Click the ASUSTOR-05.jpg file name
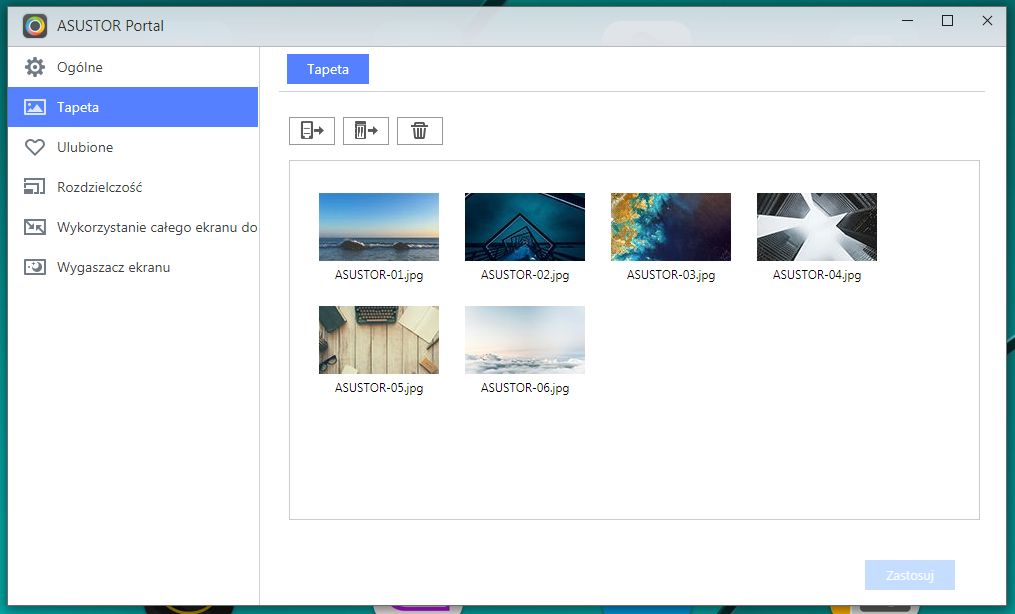 click(379, 388)
